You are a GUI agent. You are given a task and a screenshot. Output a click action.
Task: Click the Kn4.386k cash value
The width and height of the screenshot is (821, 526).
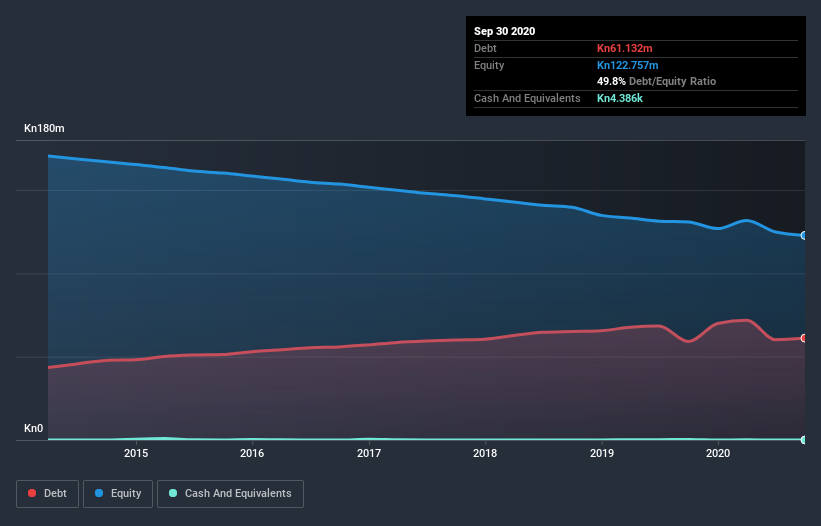620,98
